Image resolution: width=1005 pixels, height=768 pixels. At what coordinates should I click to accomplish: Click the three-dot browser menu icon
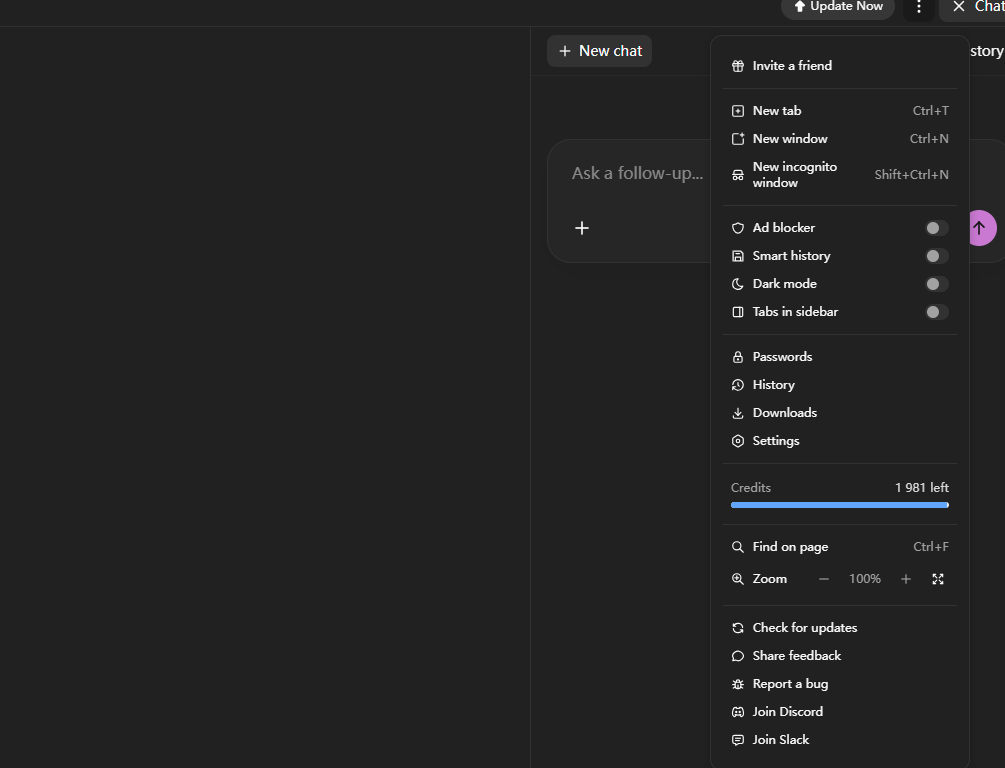(918, 7)
